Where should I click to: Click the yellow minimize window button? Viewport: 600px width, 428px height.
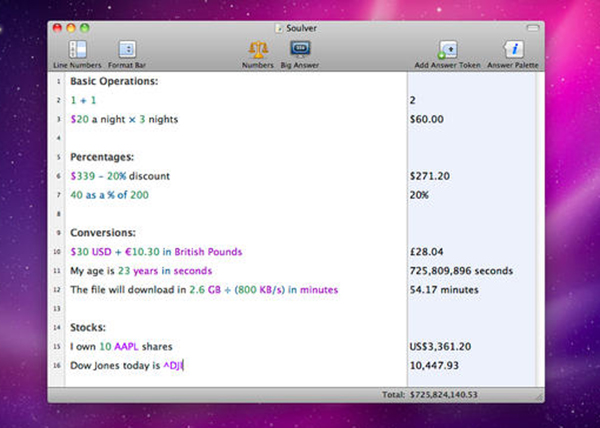71,28
